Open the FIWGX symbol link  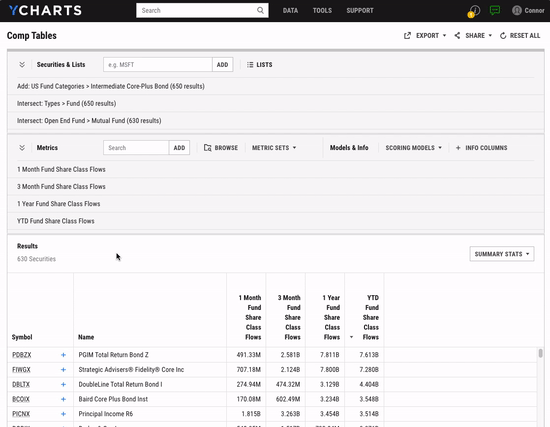coord(21,369)
